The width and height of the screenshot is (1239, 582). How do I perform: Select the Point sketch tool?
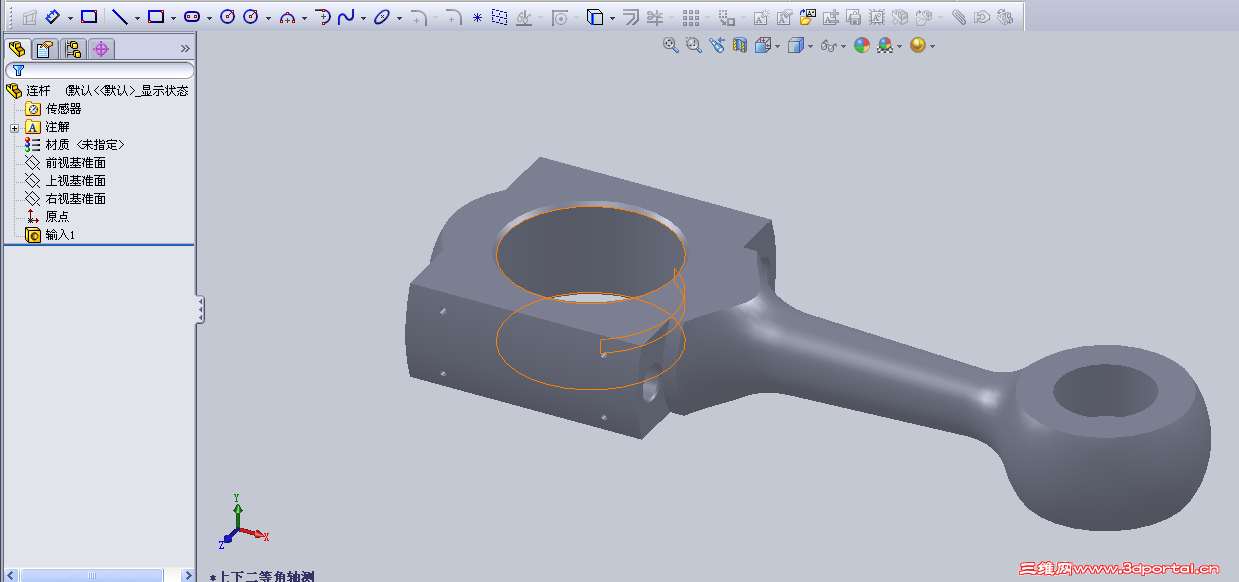pos(477,18)
